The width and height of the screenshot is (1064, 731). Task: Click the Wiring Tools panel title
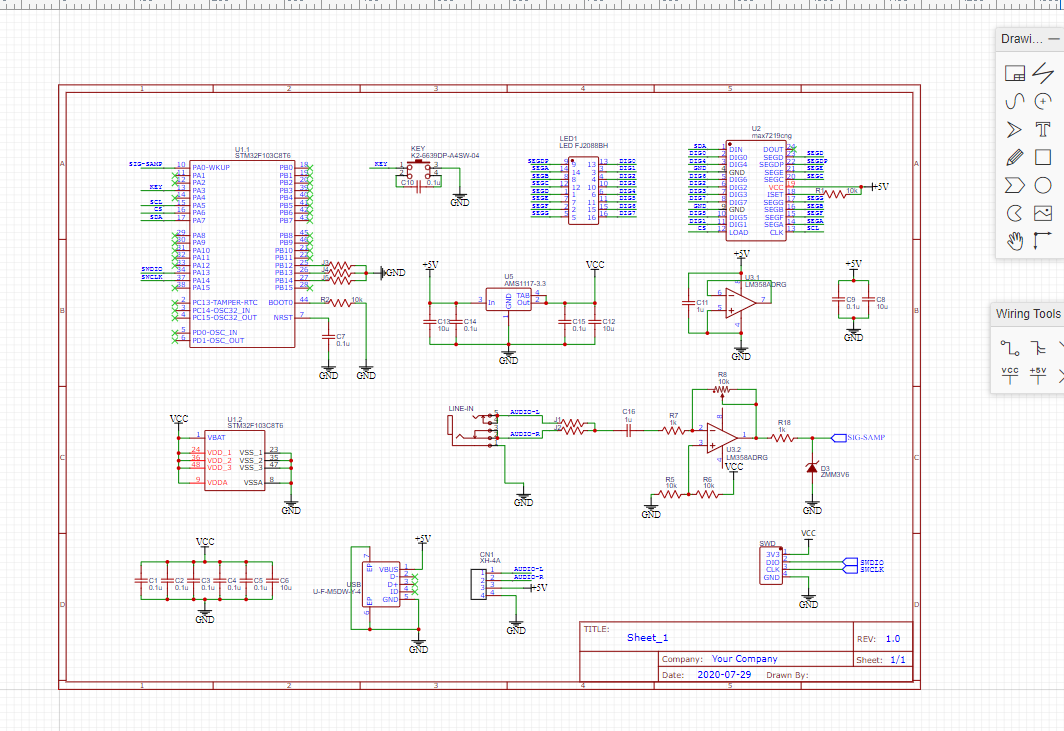coord(1027,314)
